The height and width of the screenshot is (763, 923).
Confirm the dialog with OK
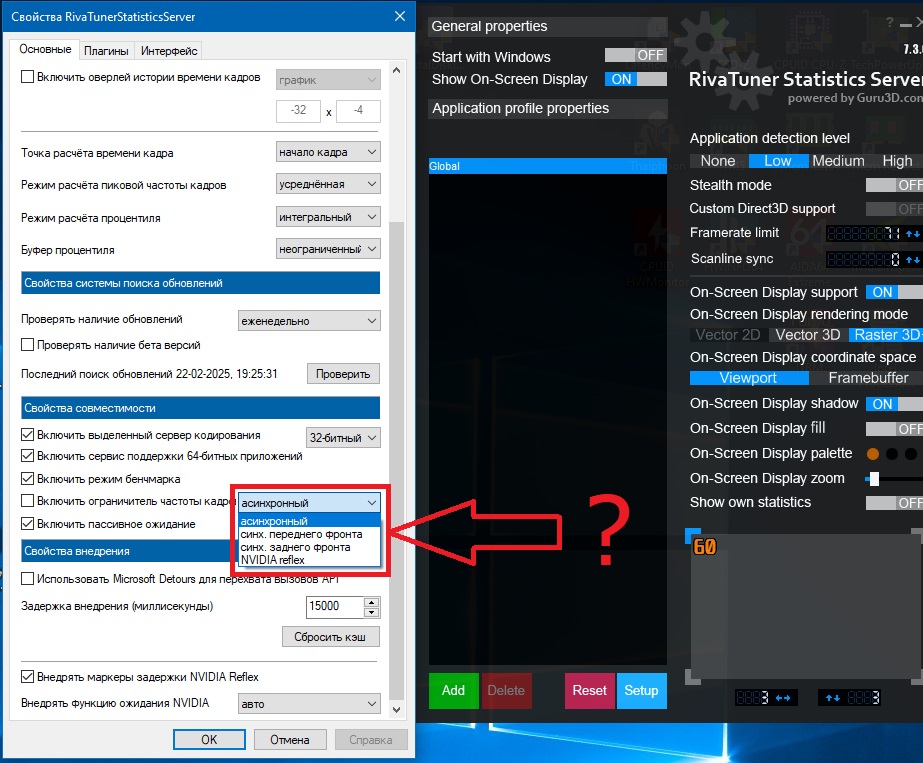[209, 739]
